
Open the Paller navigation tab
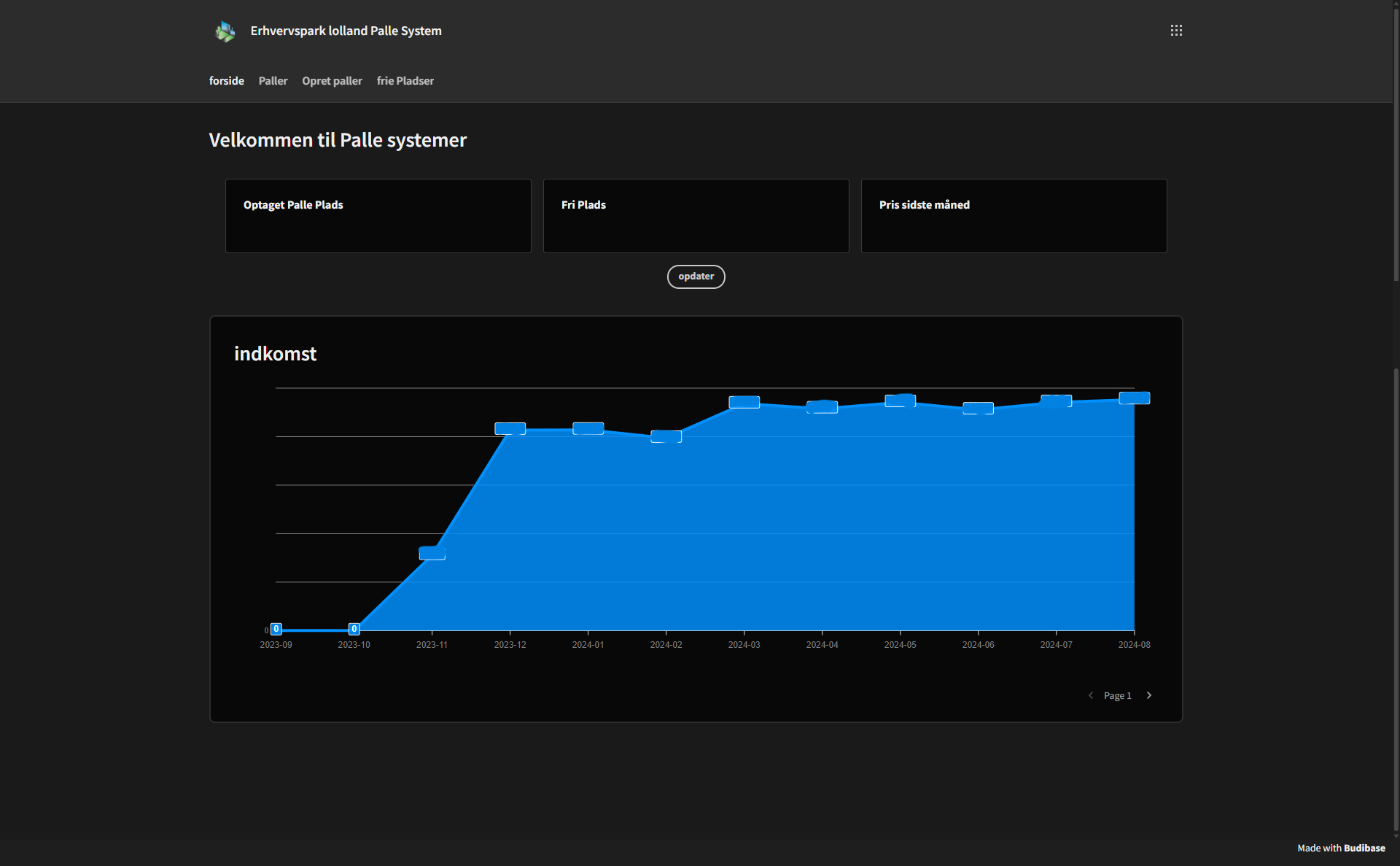point(273,81)
